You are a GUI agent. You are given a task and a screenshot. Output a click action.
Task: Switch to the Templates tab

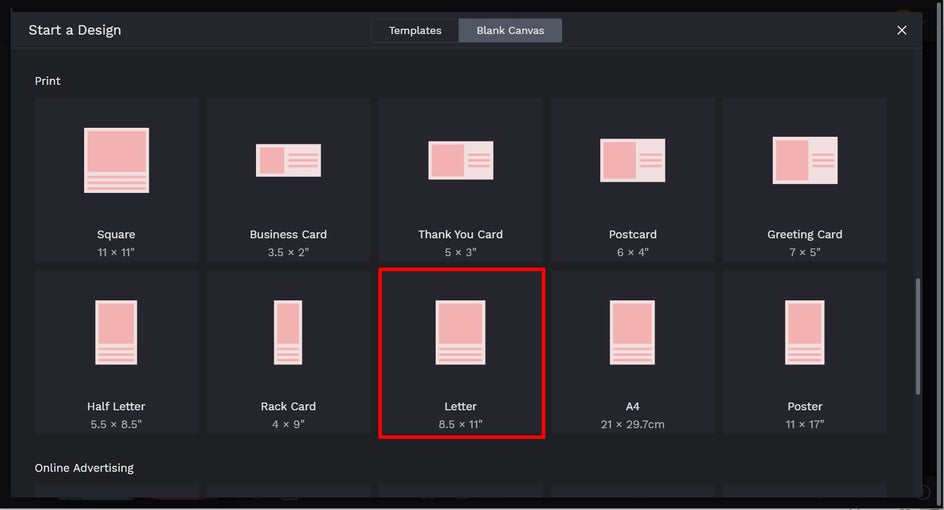[x=415, y=30]
